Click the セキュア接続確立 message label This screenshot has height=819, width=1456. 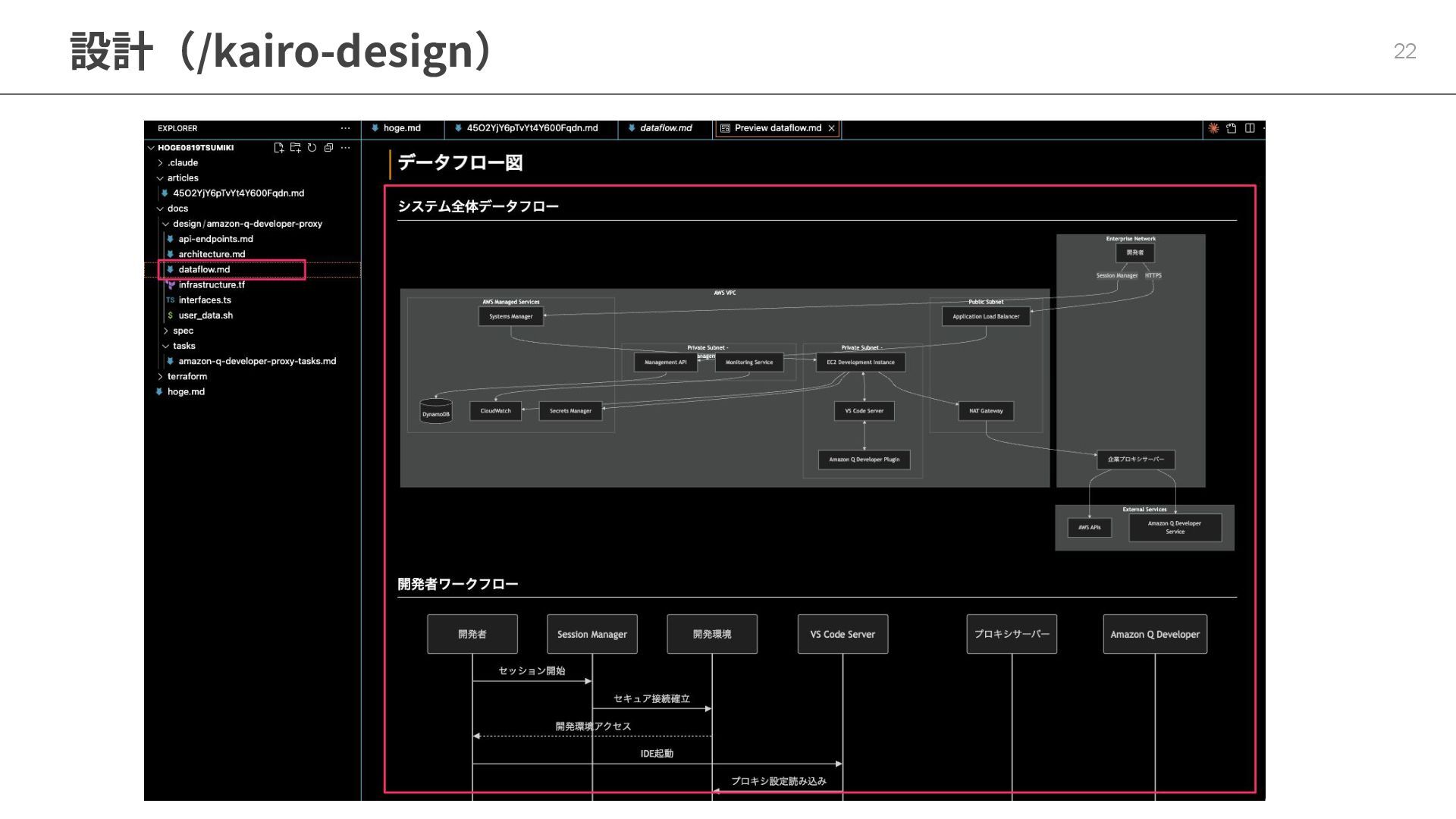[x=652, y=699]
